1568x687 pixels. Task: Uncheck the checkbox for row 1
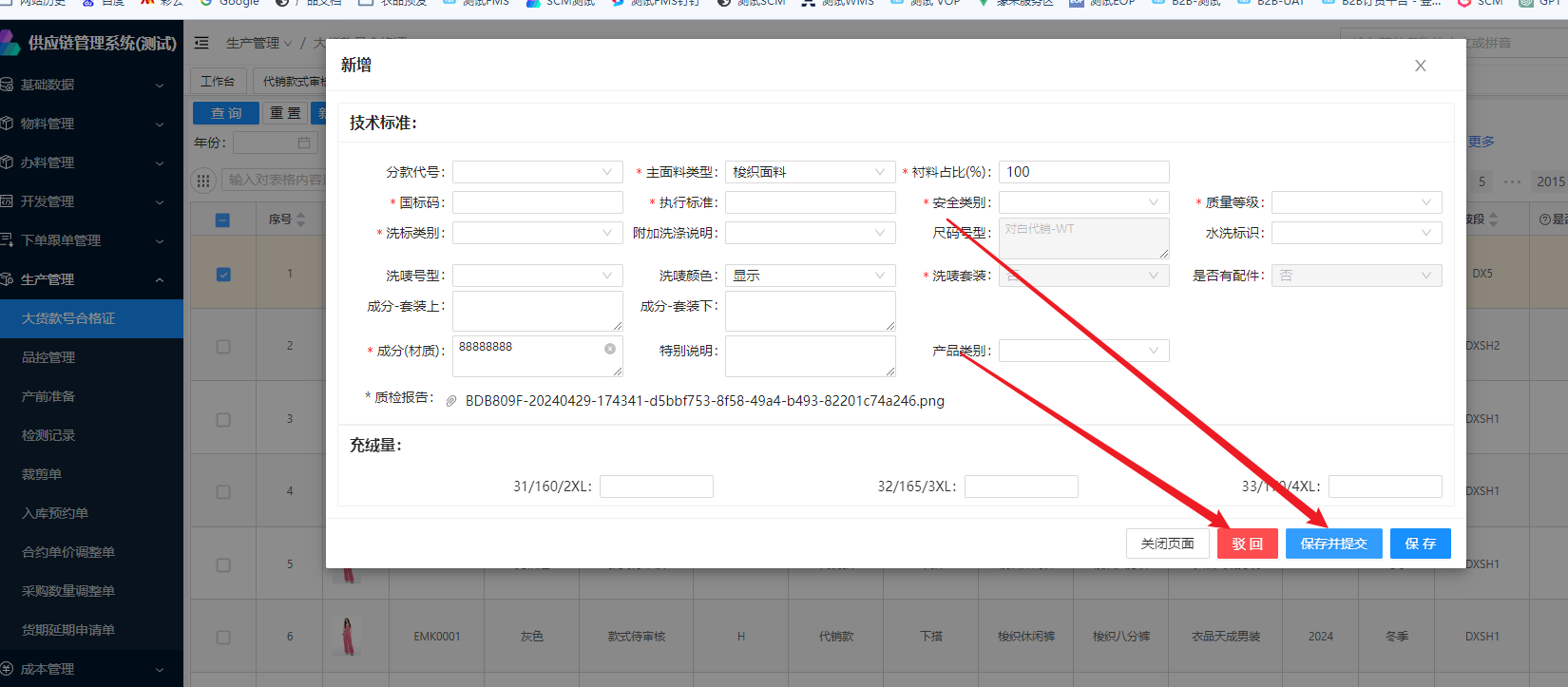tap(223, 275)
